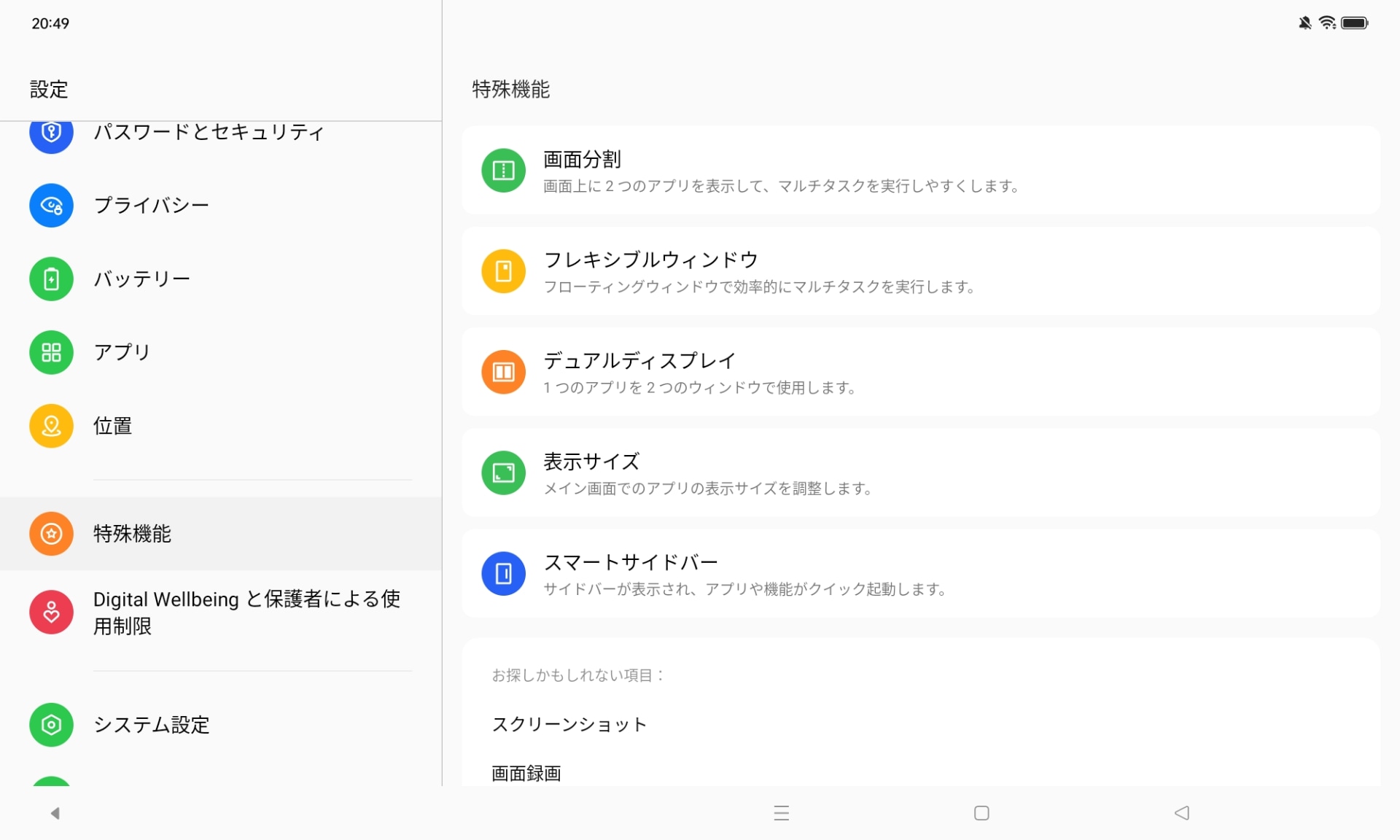The image size is (1400, 840).
Task: Click the 位置 (Location) pin icon
Action: click(x=51, y=426)
